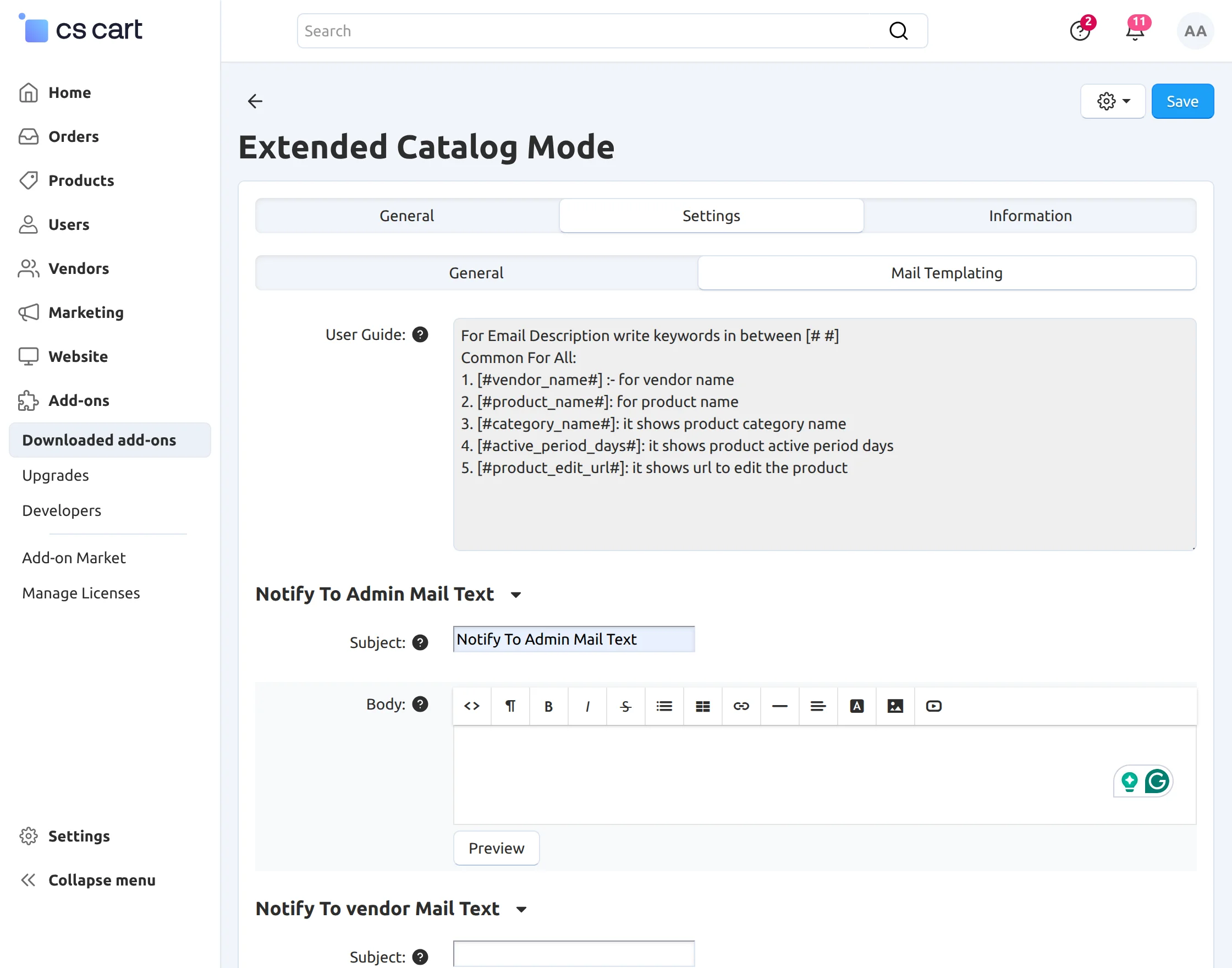Open the paragraph format icon in editor
The image size is (1232, 968).
[510, 706]
